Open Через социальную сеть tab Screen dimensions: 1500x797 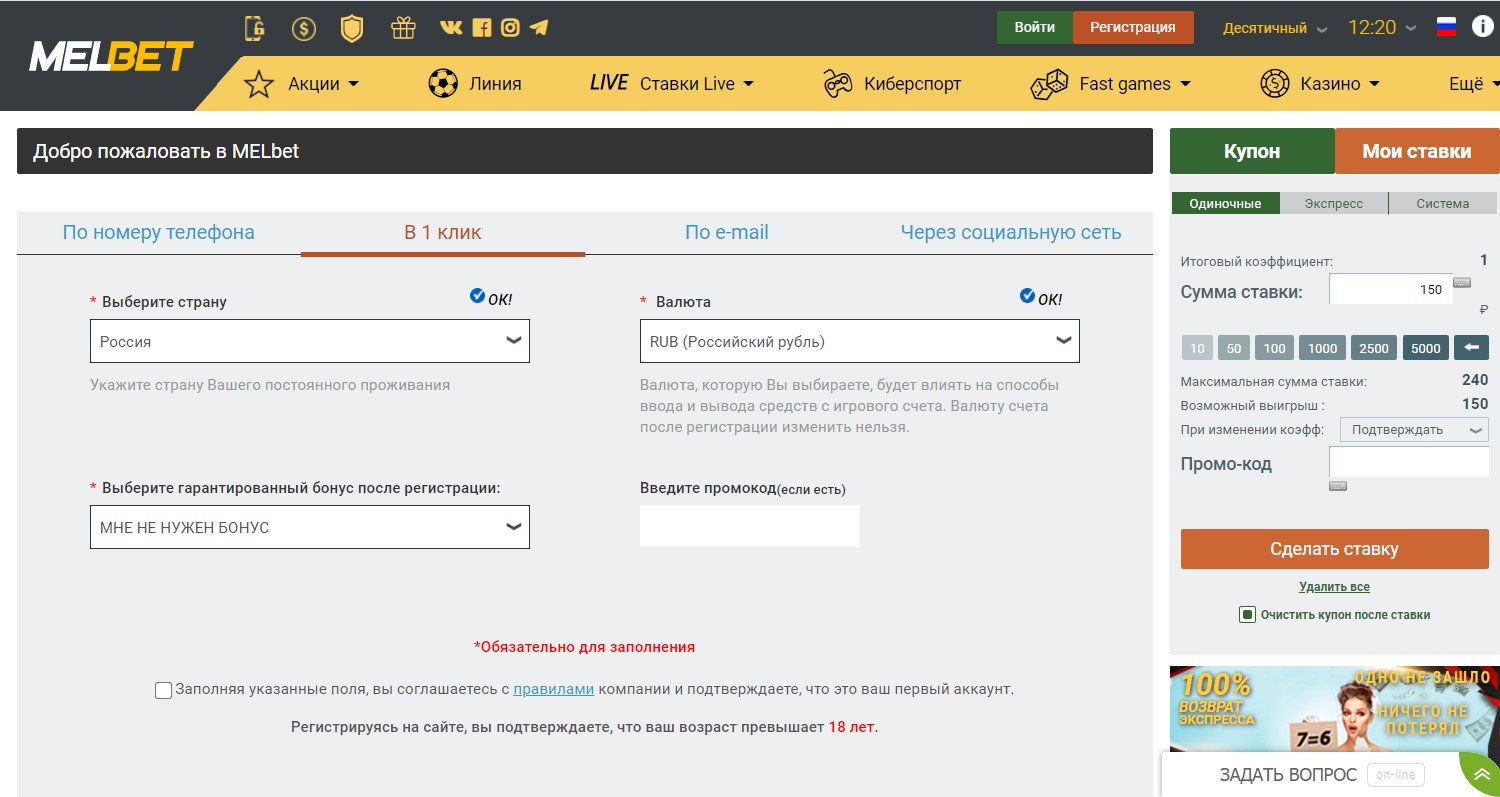[x=1011, y=232]
